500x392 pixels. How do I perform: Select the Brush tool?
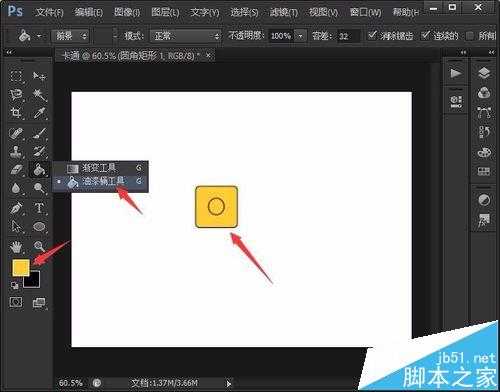coord(39,133)
